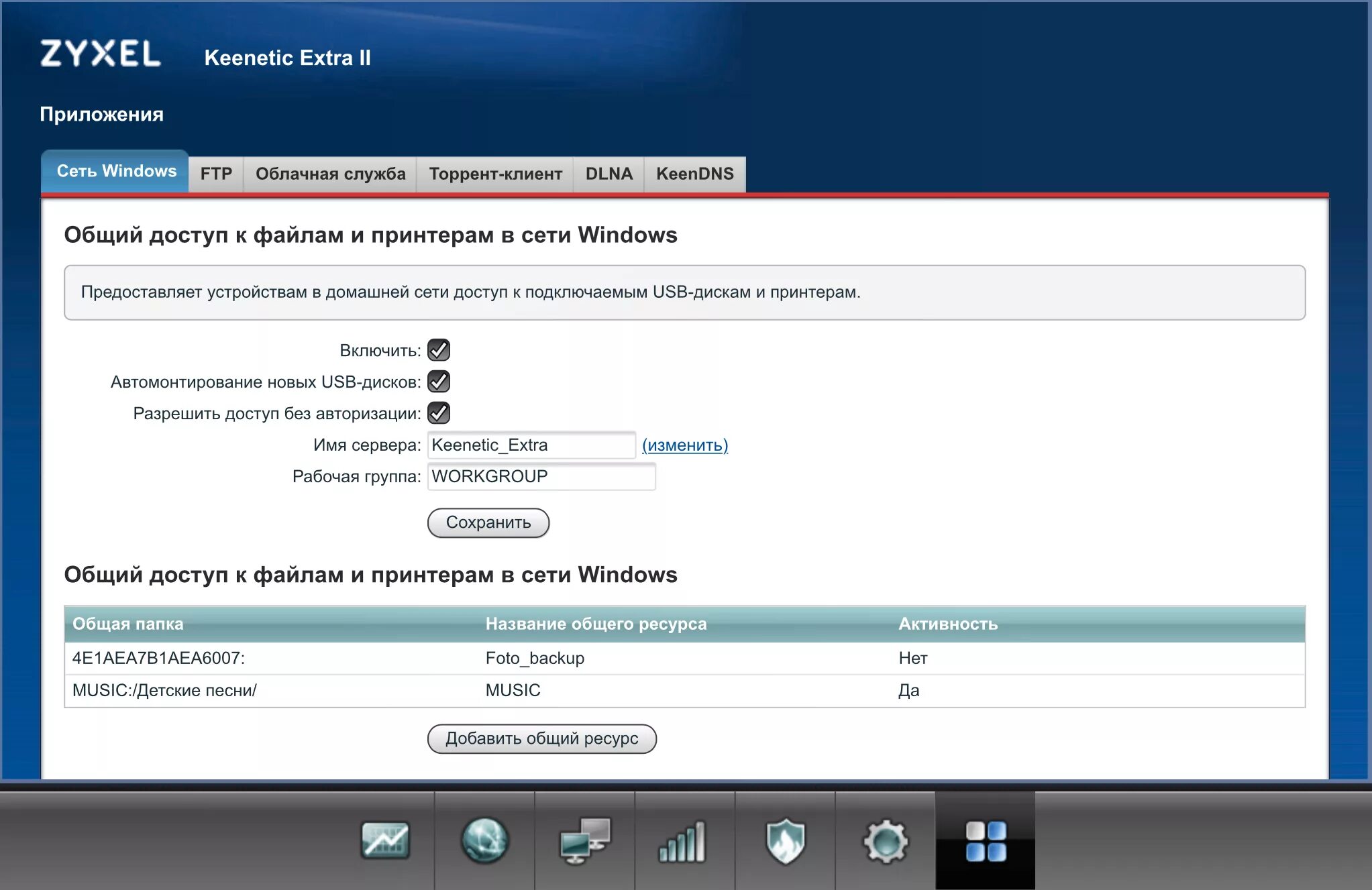Click Название общего ресурса column header

(596, 624)
